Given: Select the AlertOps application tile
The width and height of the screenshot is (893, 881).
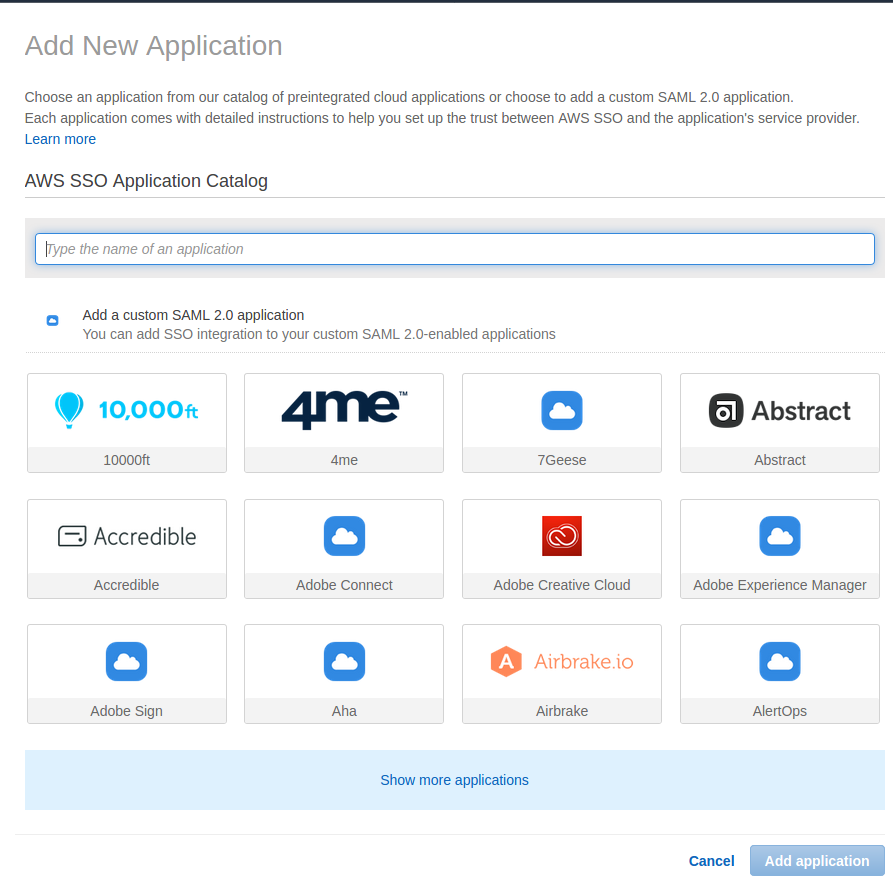Looking at the screenshot, I should pyautogui.click(x=779, y=673).
